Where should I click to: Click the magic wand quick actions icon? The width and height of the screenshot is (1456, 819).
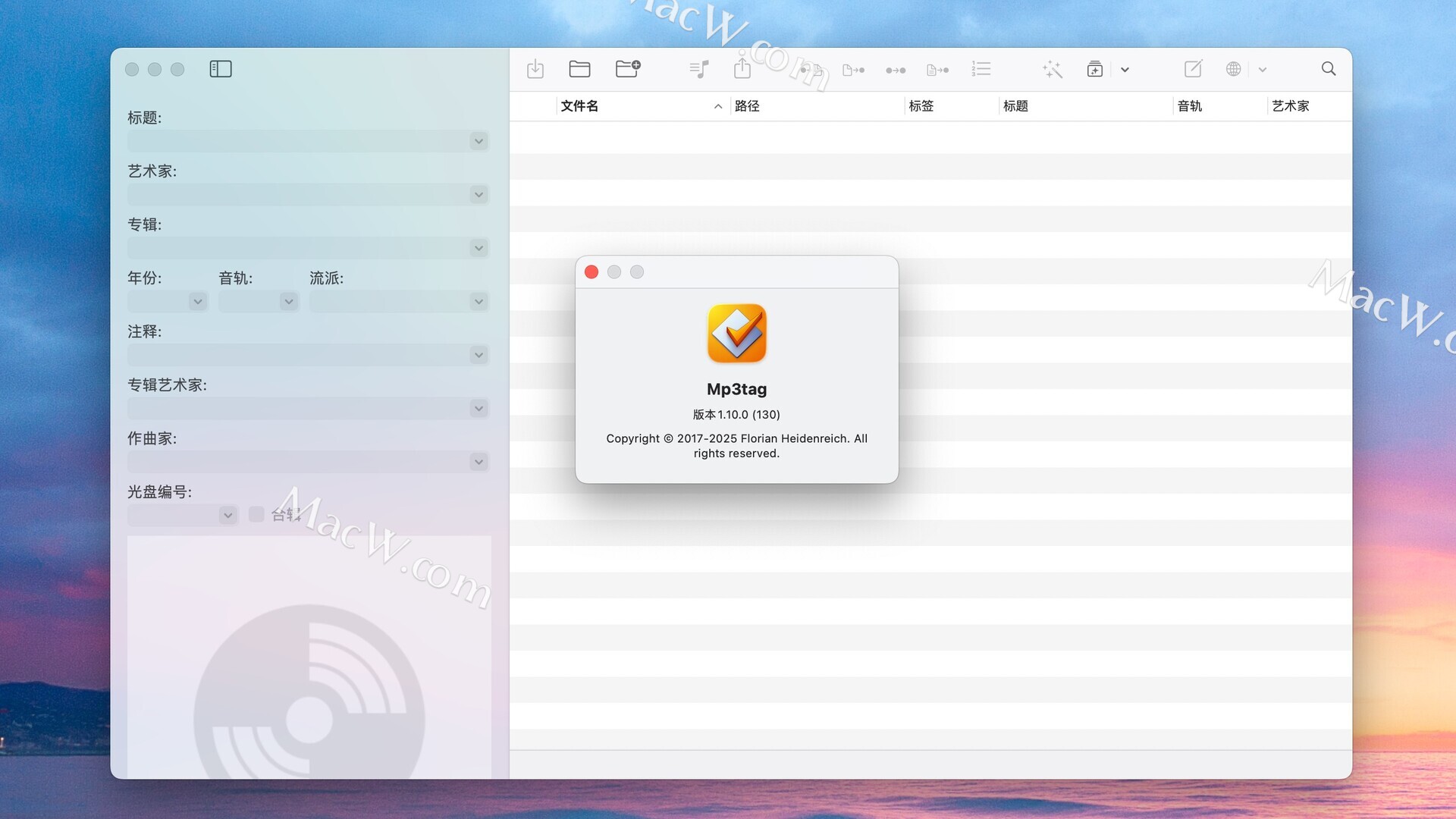tap(1052, 69)
